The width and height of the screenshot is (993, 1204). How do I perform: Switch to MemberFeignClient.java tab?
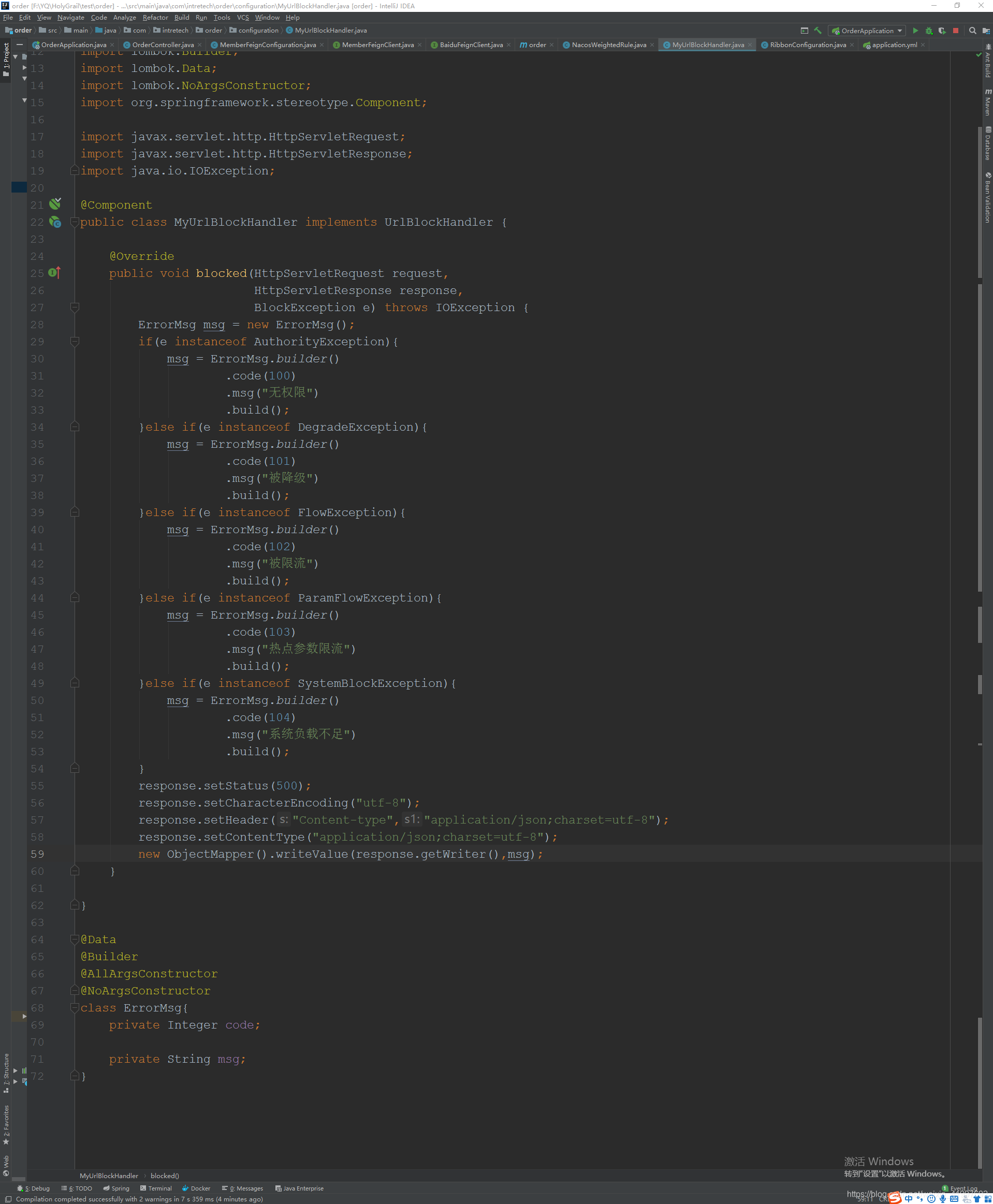pos(377,45)
